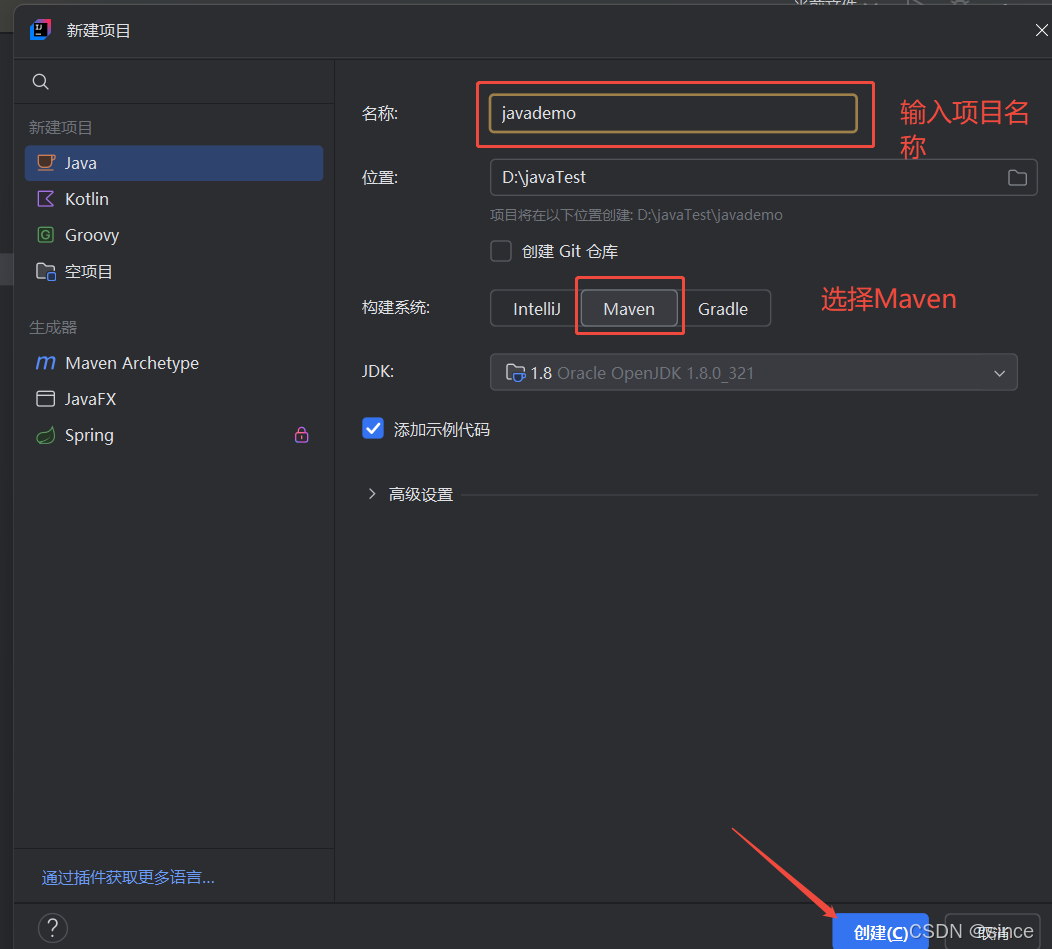1052x949 pixels.
Task: Select Gradle as the build system
Action: click(x=723, y=309)
